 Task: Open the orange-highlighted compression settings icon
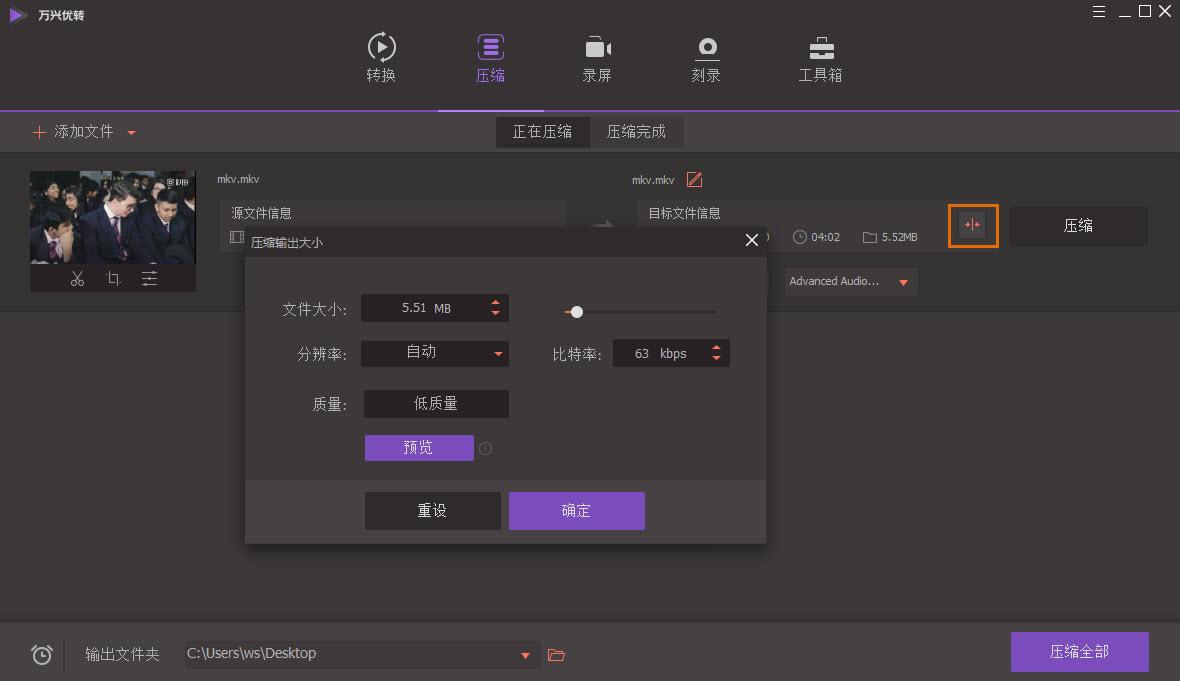pyautogui.click(x=972, y=226)
